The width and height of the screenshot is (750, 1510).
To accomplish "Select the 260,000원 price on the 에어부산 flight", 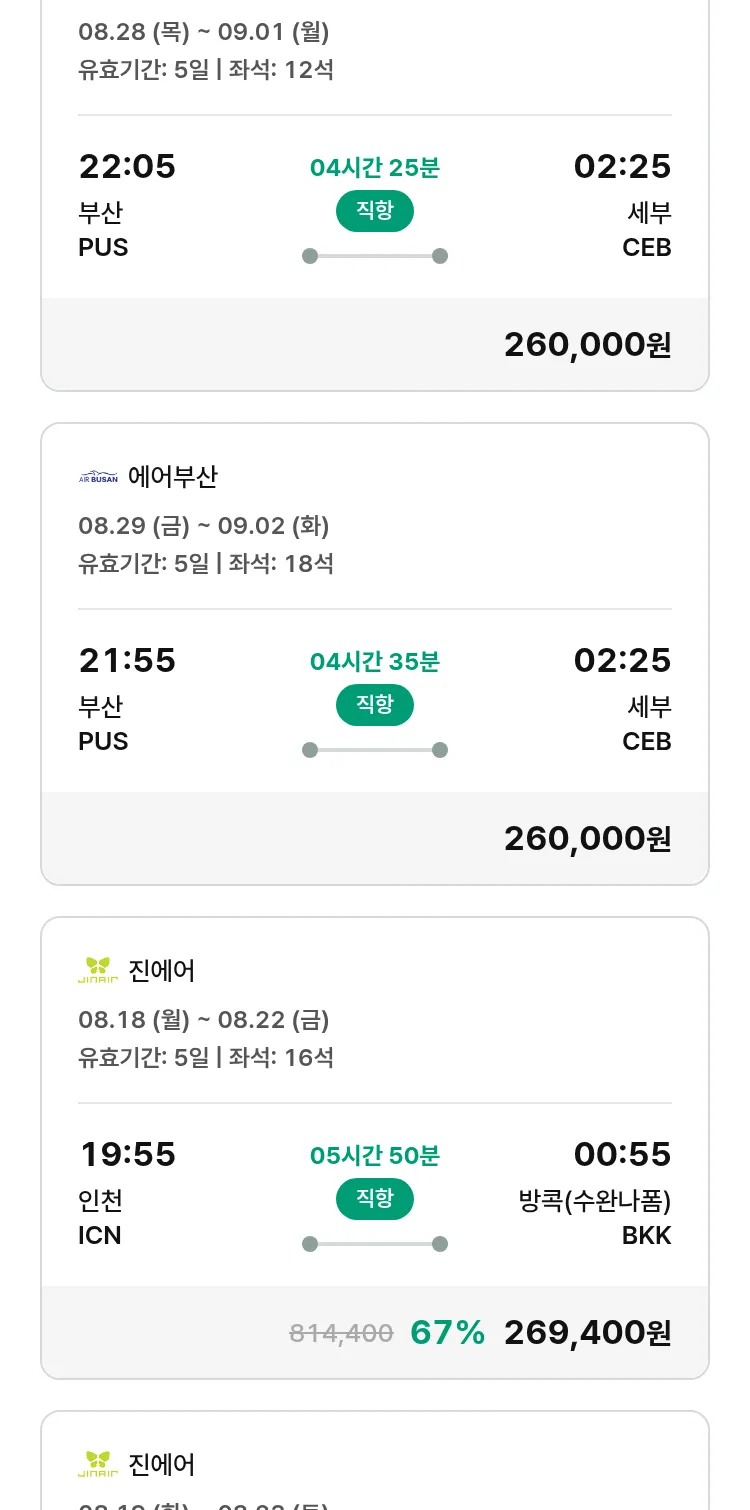I will tap(587, 839).
